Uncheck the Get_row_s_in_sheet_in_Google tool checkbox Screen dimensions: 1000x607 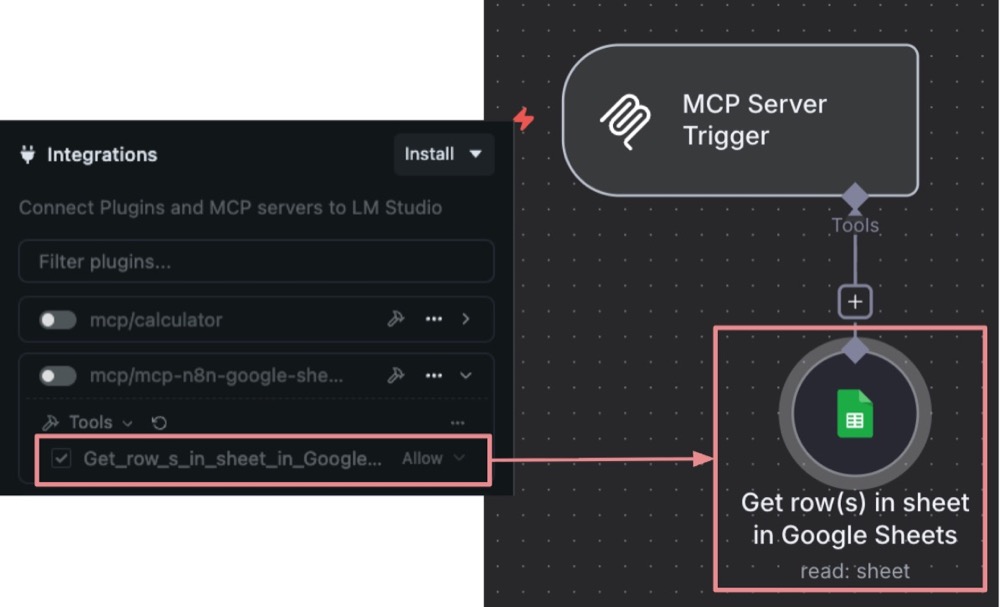[x=62, y=459]
